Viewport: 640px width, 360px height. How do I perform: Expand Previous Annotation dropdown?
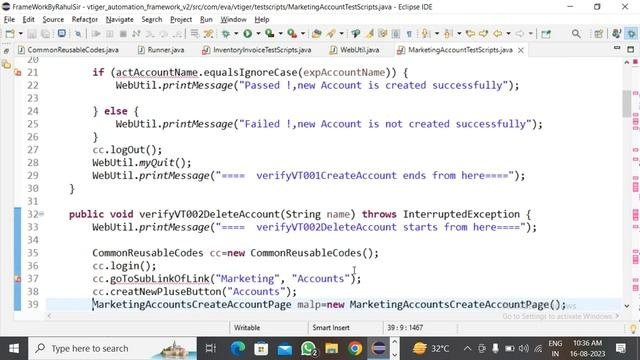pos(459,34)
